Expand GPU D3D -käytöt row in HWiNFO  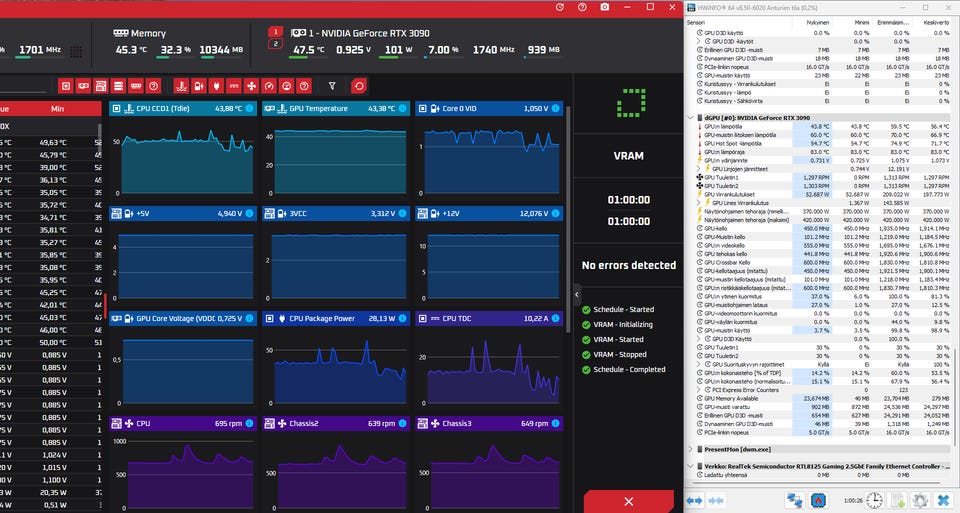[x=699, y=41]
